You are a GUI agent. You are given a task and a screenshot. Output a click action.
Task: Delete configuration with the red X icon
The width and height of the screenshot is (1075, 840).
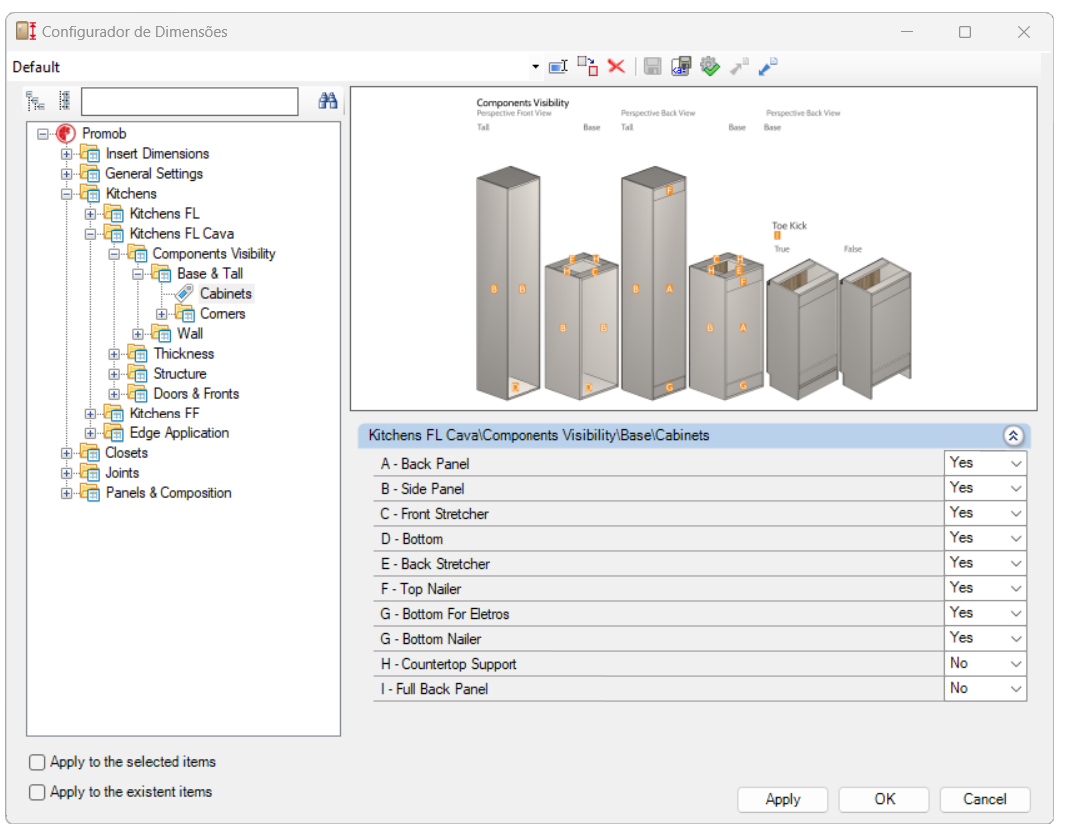(x=616, y=67)
